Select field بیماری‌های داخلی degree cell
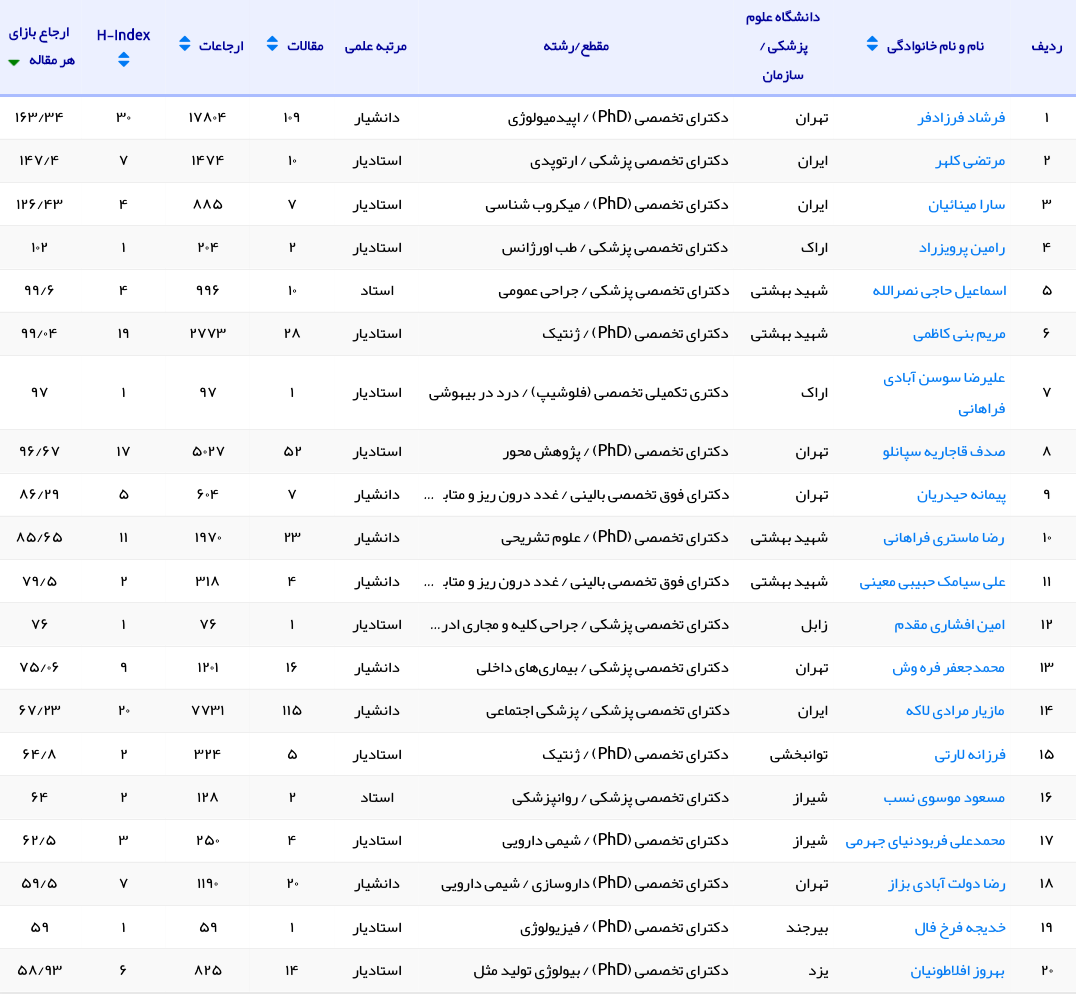 coord(603,668)
